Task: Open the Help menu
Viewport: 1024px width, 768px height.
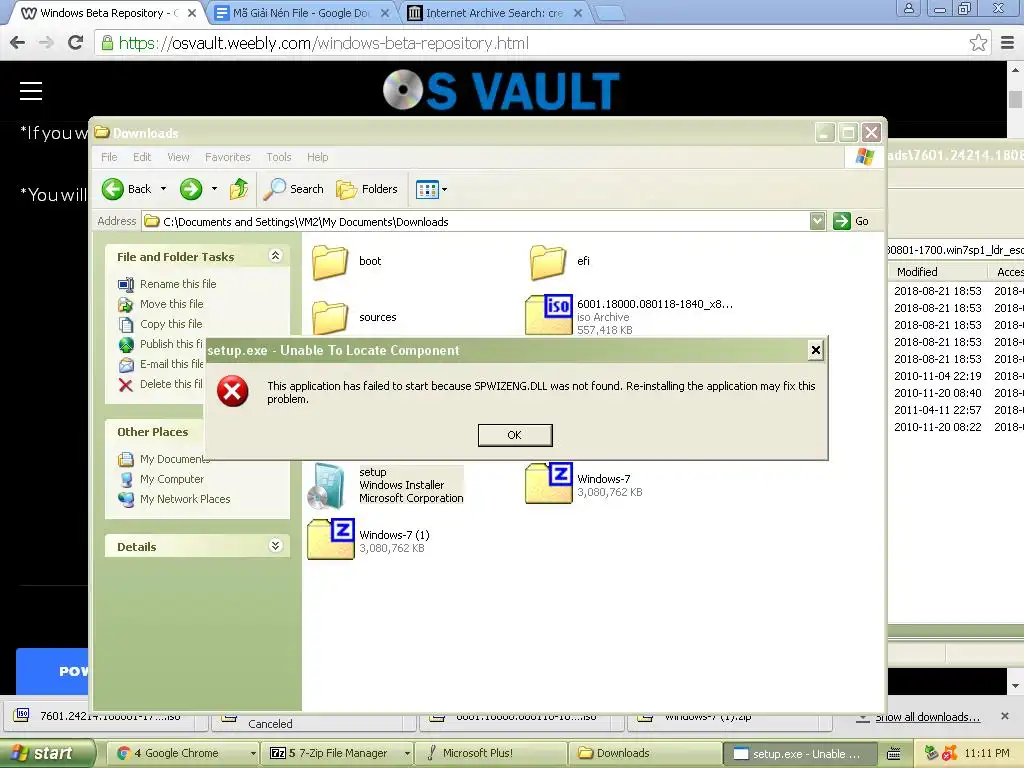Action: click(317, 157)
